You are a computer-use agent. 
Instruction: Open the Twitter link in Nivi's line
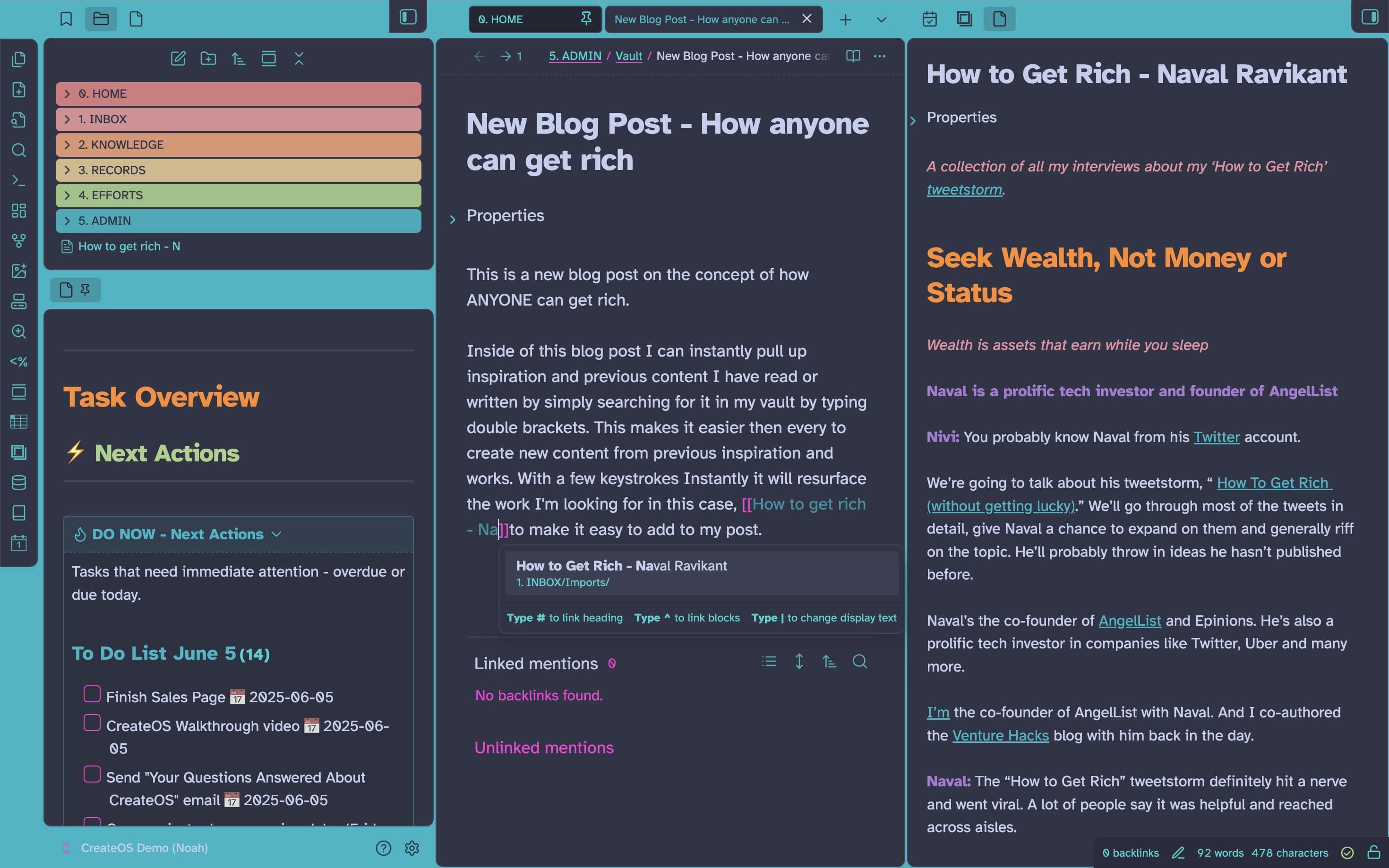point(1216,437)
